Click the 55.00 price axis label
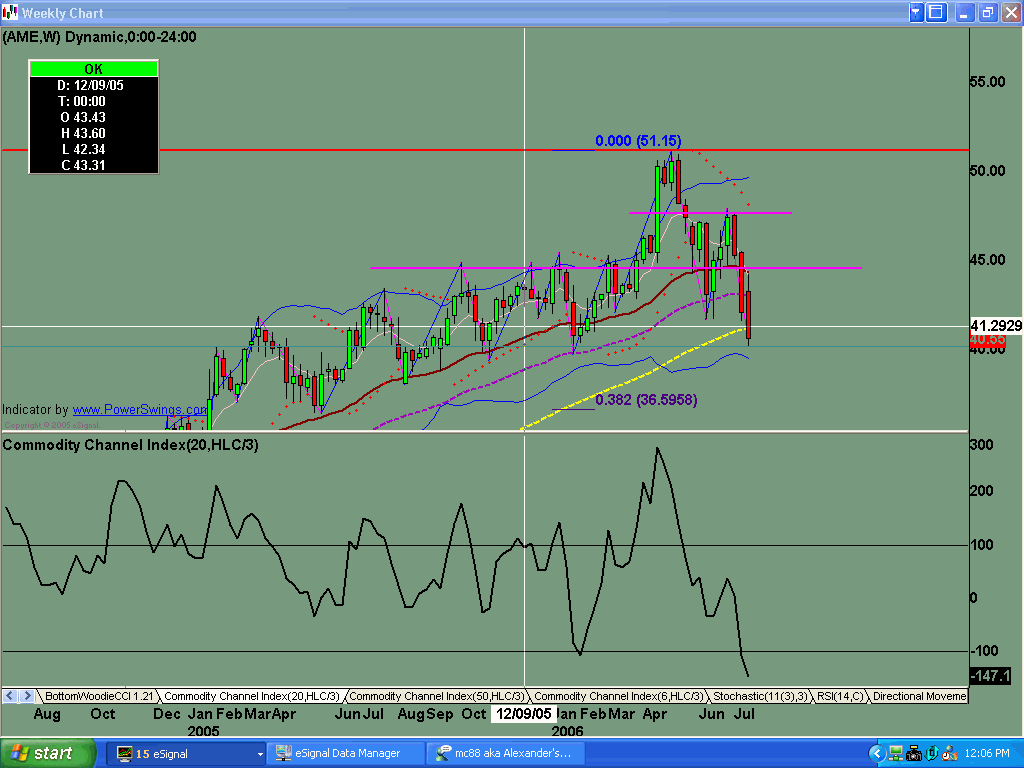 coord(987,82)
